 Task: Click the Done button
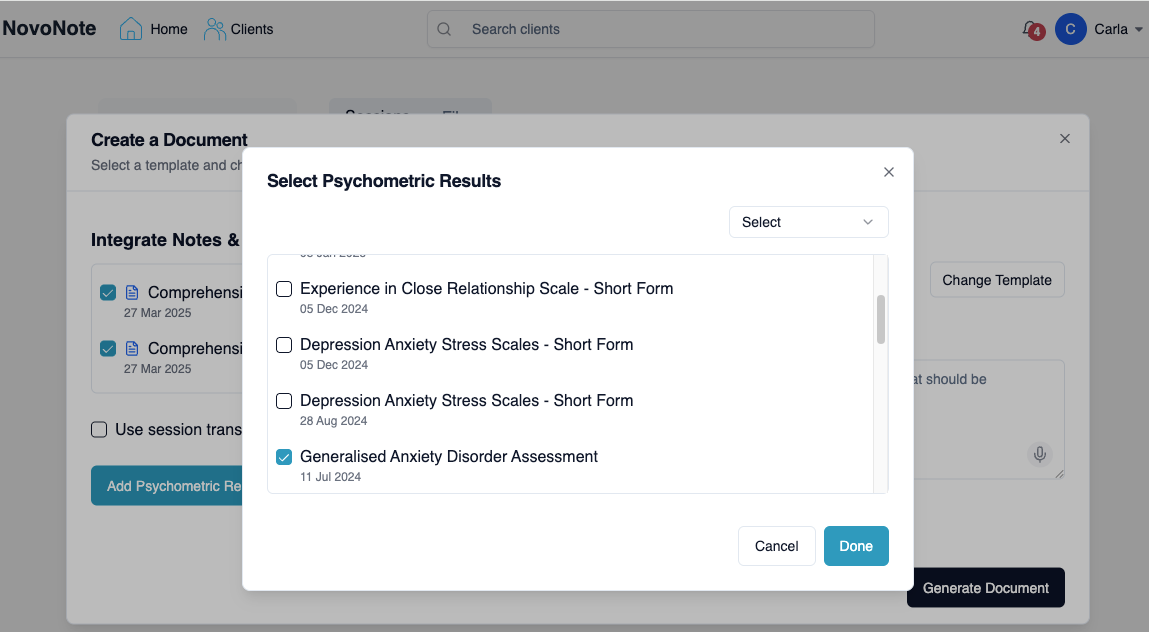click(856, 546)
